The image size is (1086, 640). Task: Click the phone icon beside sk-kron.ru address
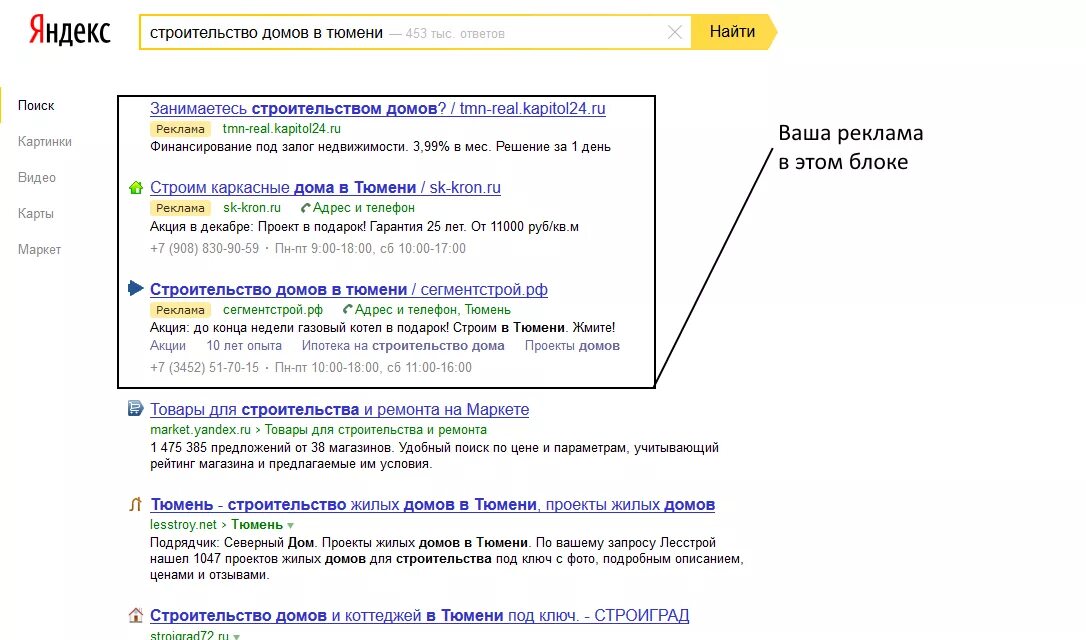pyautogui.click(x=305, y=208)
